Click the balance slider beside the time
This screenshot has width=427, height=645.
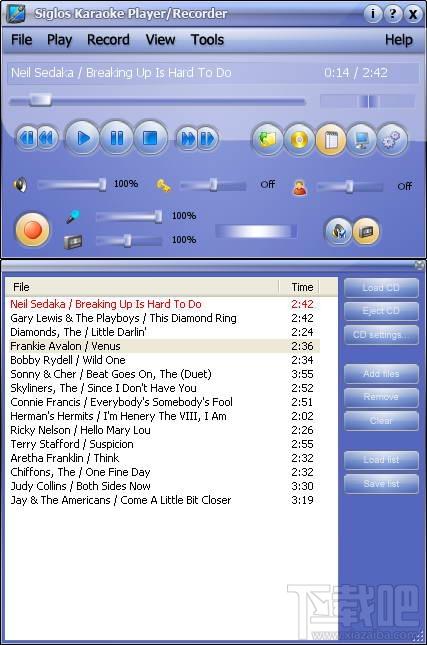(x=367, y=101)
